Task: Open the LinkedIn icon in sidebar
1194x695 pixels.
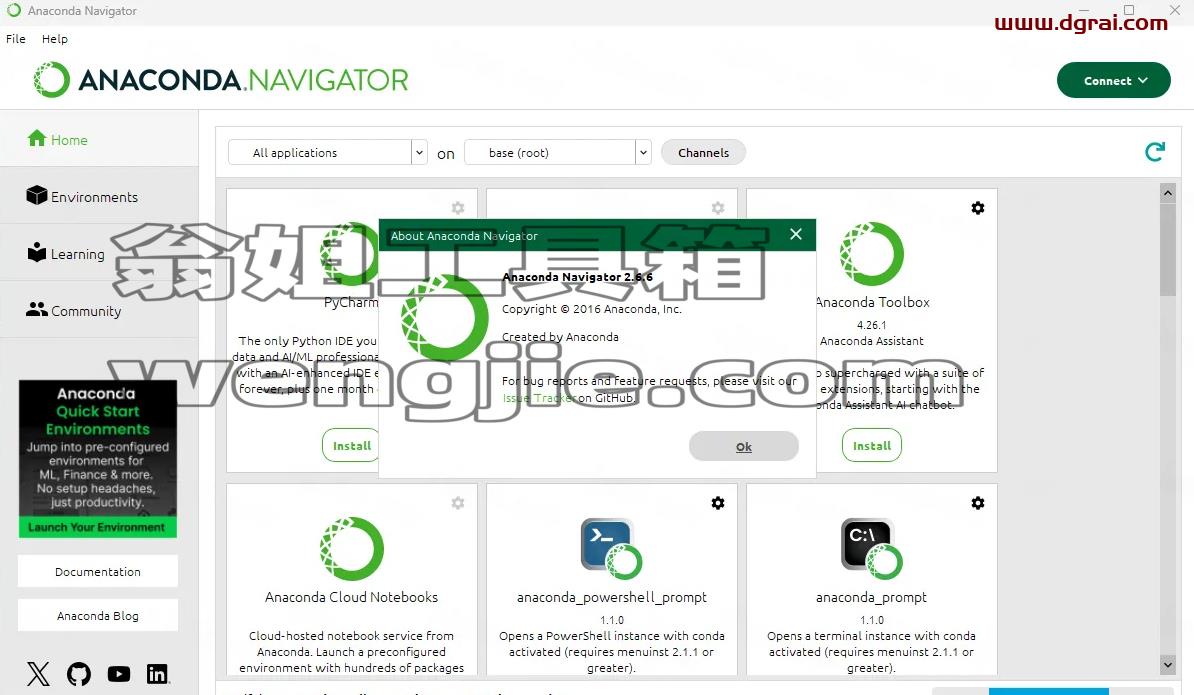Action: (x=158, y=674)
